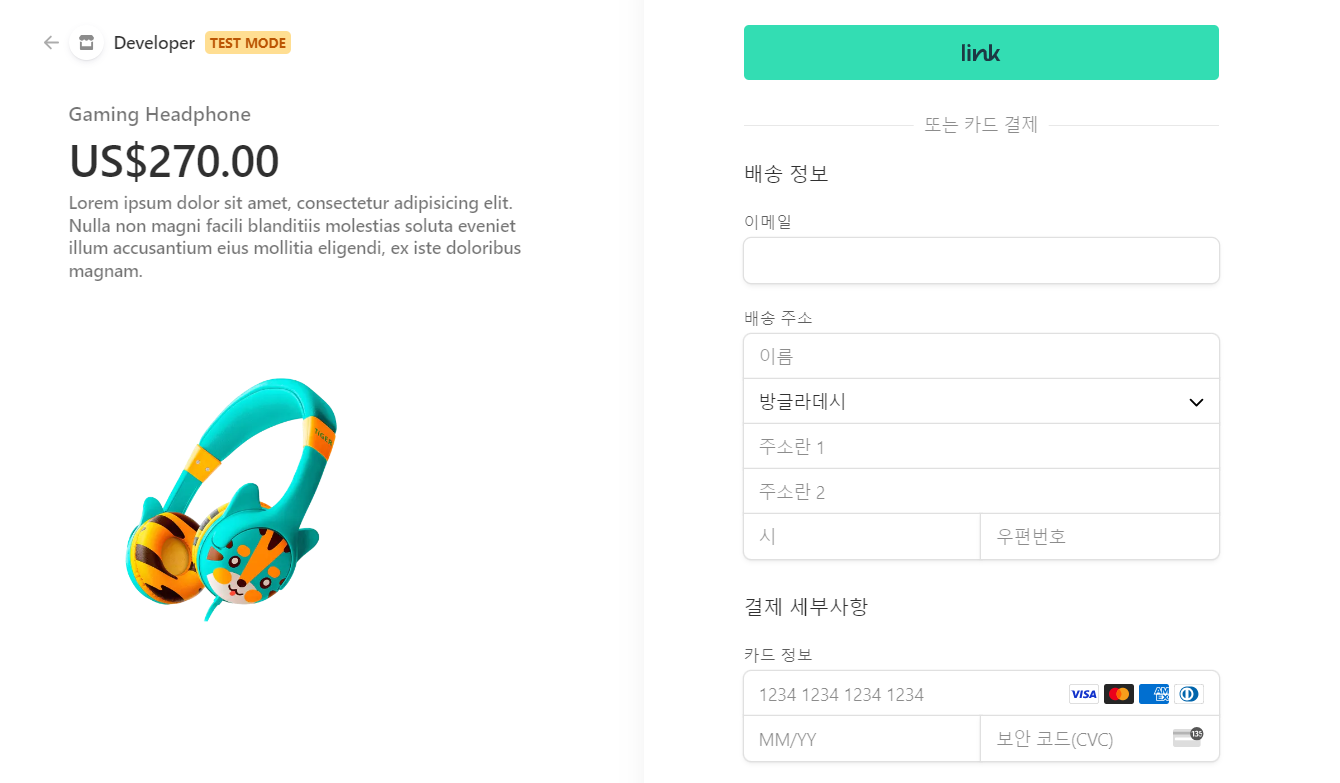
Task: Open the country dropdown showing 방글라데시
Action: [x=960, y=401]
